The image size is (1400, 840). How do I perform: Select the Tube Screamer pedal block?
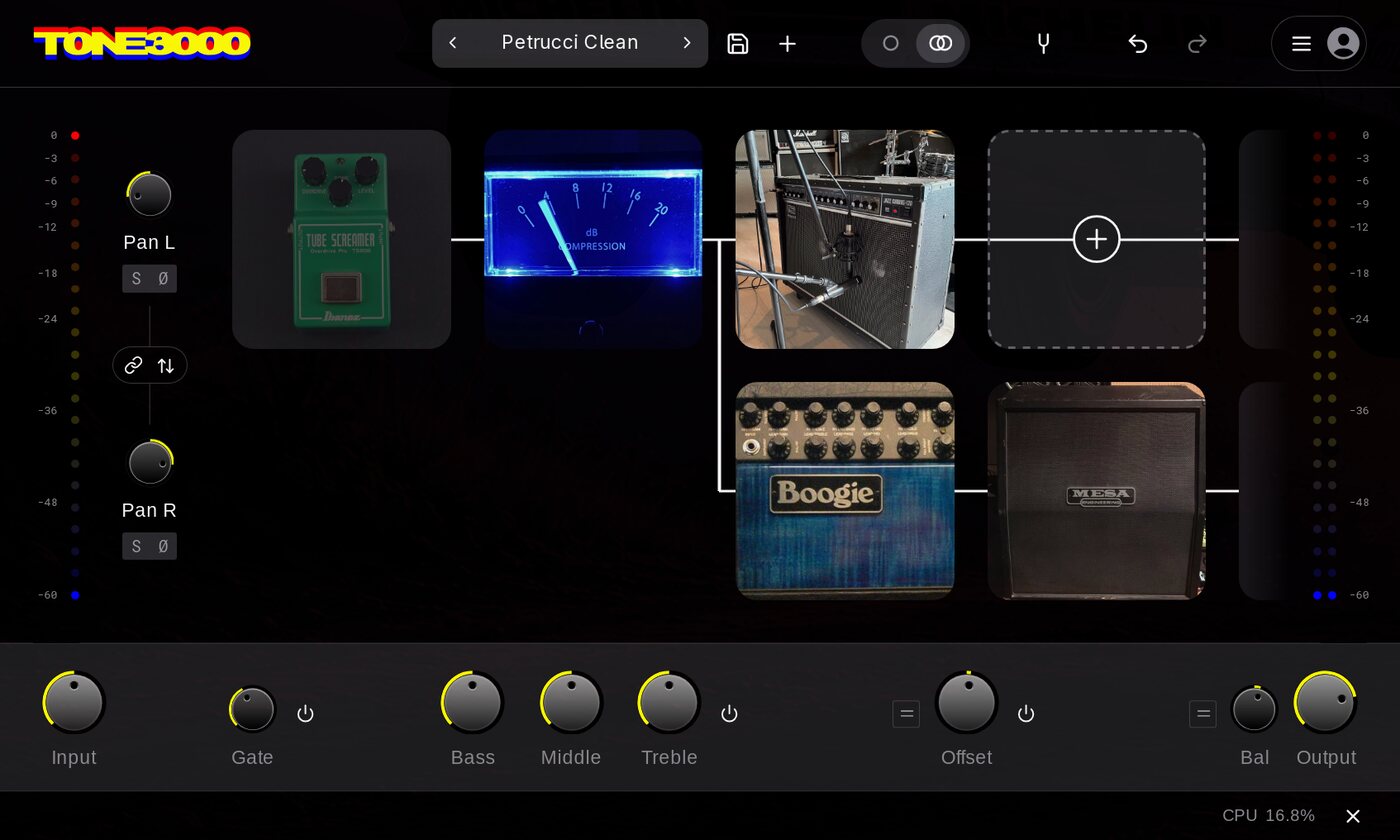tap(342, 239)
